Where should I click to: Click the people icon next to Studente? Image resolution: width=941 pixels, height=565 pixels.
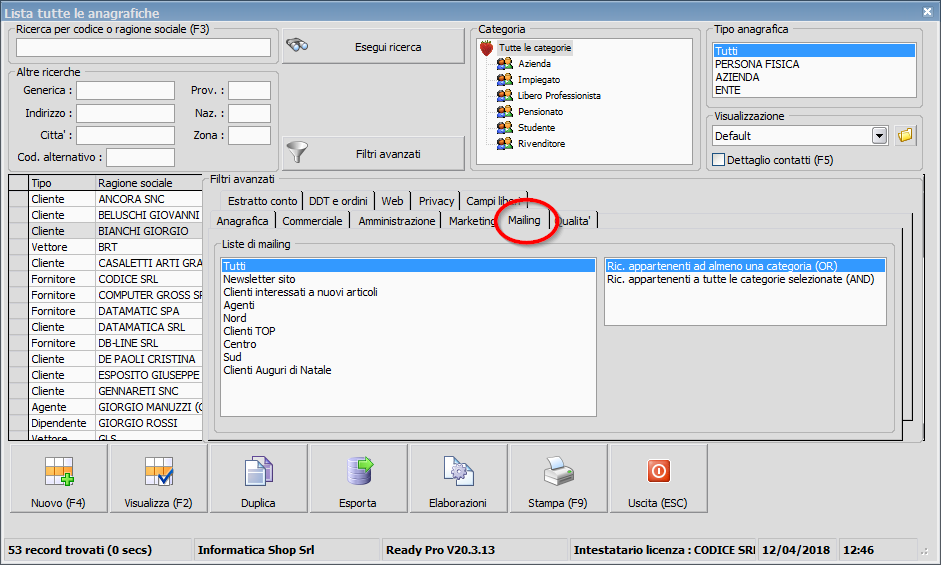coord(505,127)
